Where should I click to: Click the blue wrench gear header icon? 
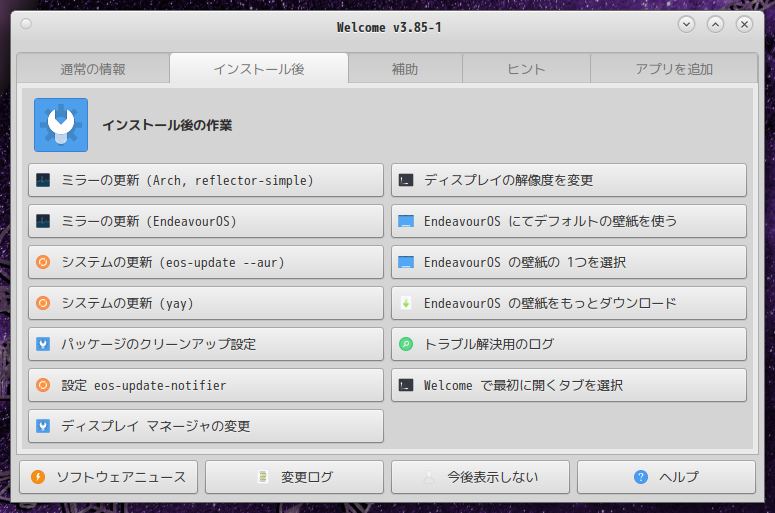click(61, 125)
